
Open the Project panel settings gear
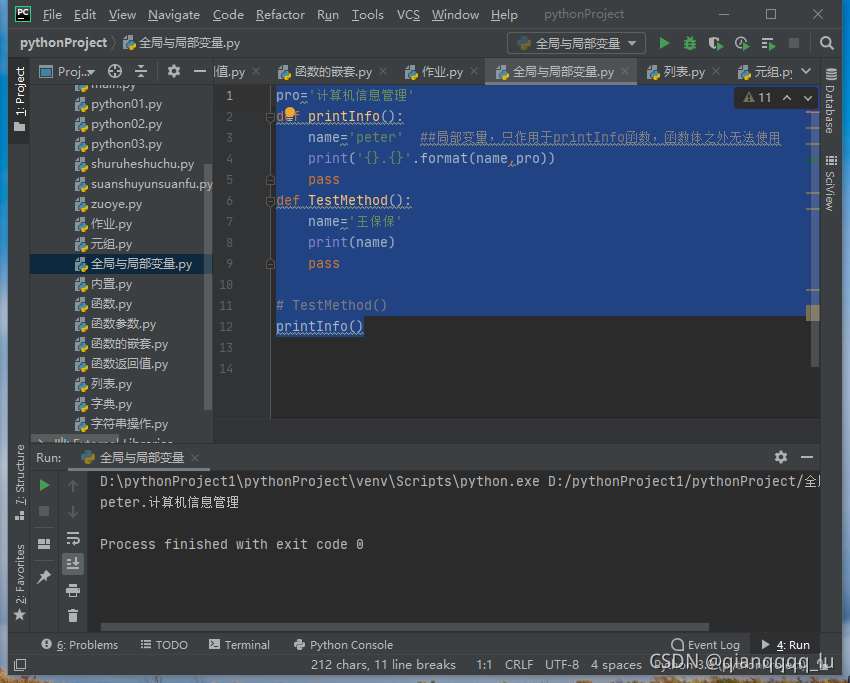(x=173, y=71)
